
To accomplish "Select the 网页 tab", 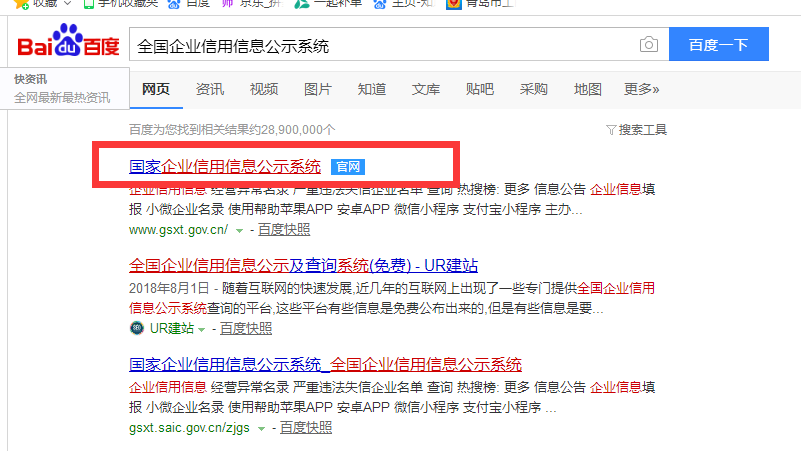I will tap(156, 89).
